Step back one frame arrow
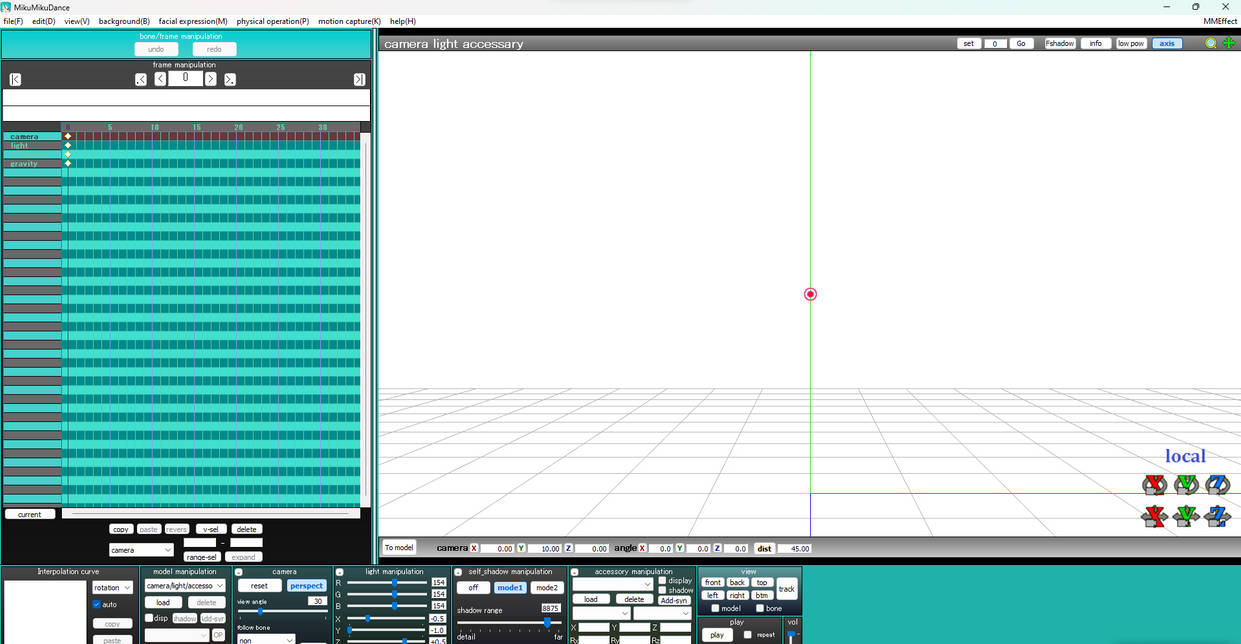This screenshot has height=644, width=1241. tap(160, 79)
